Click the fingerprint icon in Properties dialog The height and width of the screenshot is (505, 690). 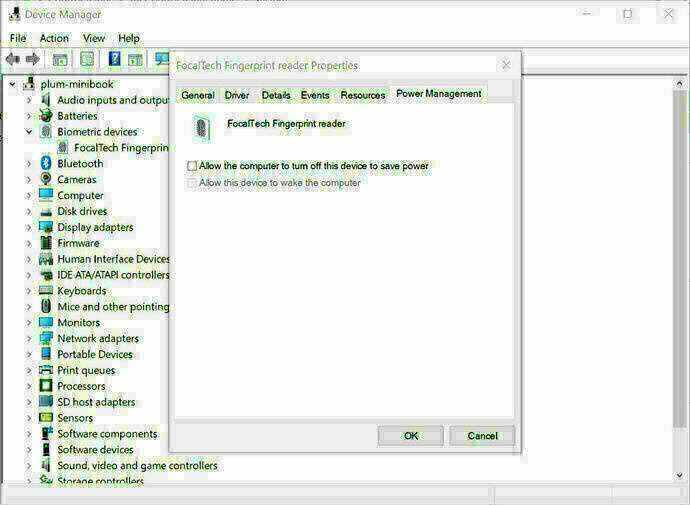pyautogui.click(x=202, y=128)
